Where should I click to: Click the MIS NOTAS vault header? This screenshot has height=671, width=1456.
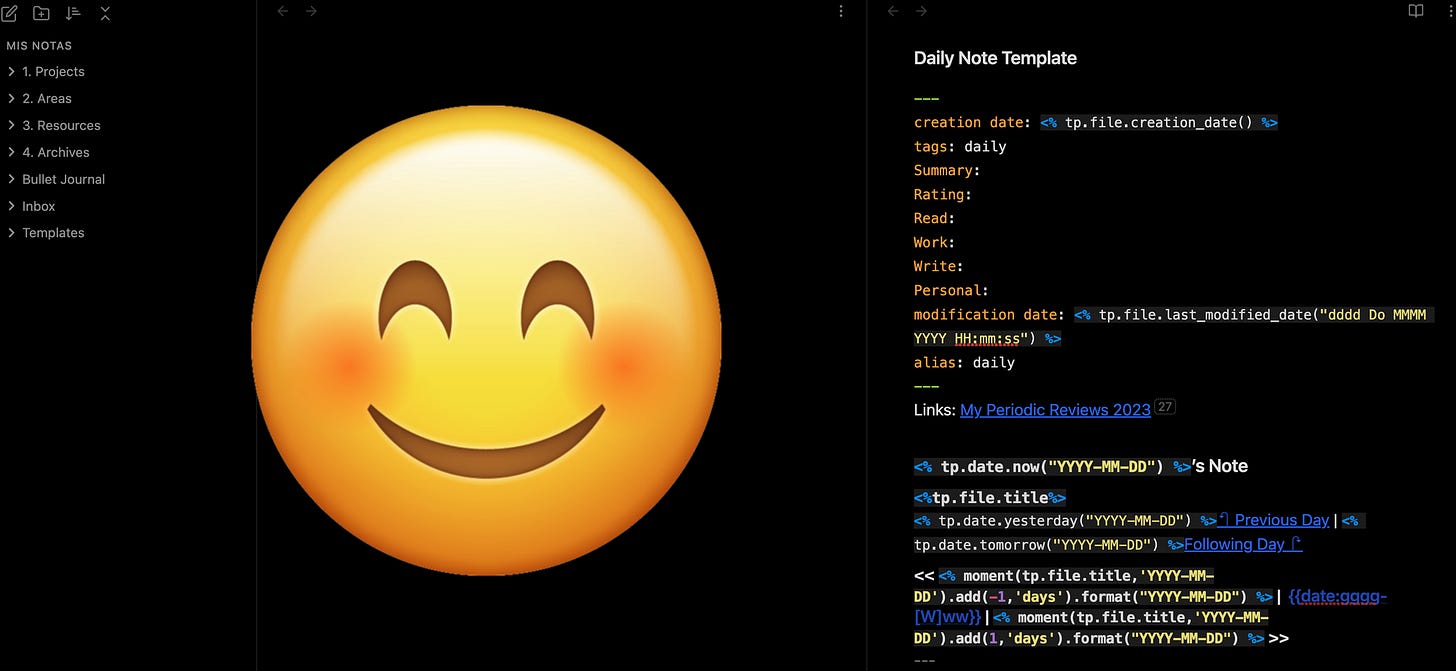[39, 46]
